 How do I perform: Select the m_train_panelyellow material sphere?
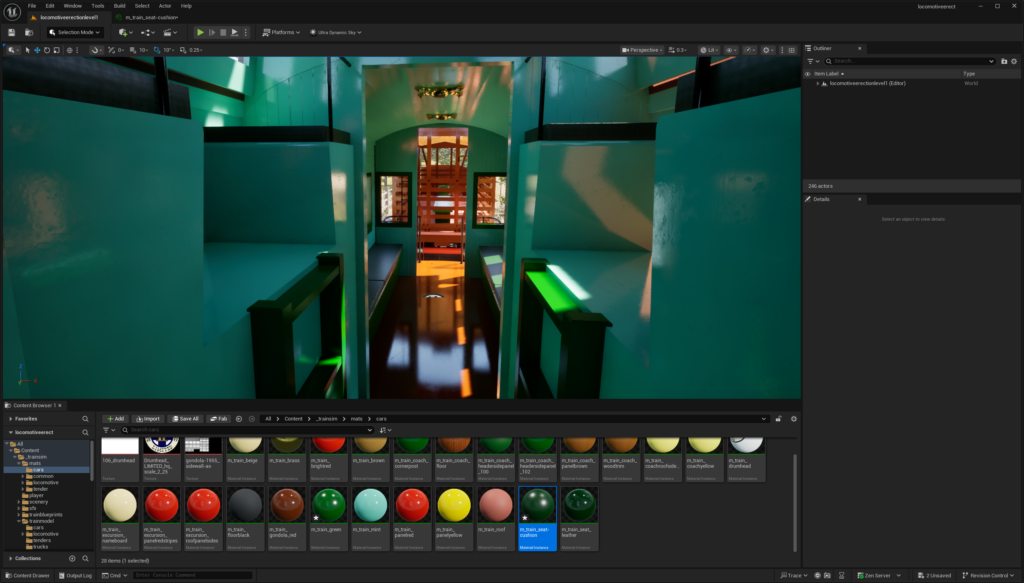click(453, 504)
